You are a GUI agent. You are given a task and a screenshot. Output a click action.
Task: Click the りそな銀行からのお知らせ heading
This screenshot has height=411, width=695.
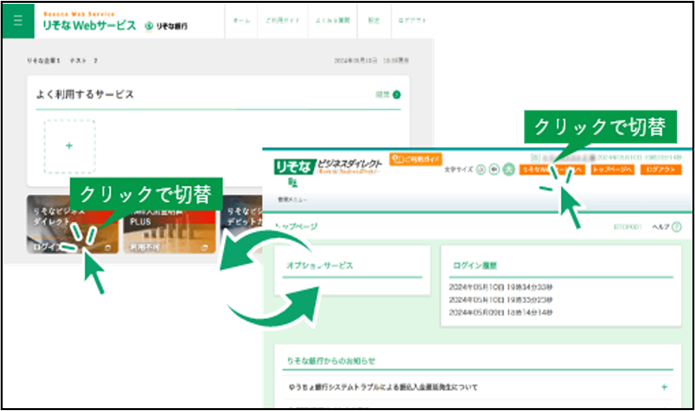tap(331, 361)
